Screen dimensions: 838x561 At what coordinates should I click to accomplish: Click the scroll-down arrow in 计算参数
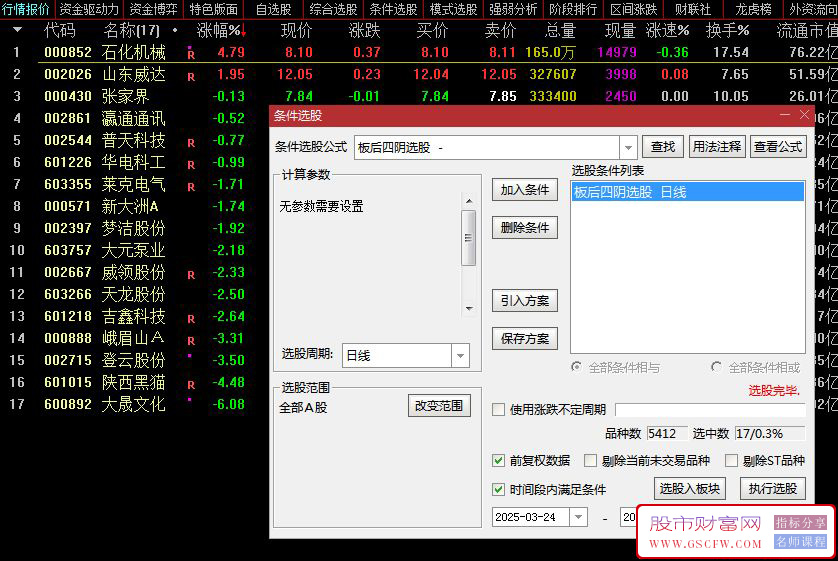pyautogui.click(x=469, y=308)
